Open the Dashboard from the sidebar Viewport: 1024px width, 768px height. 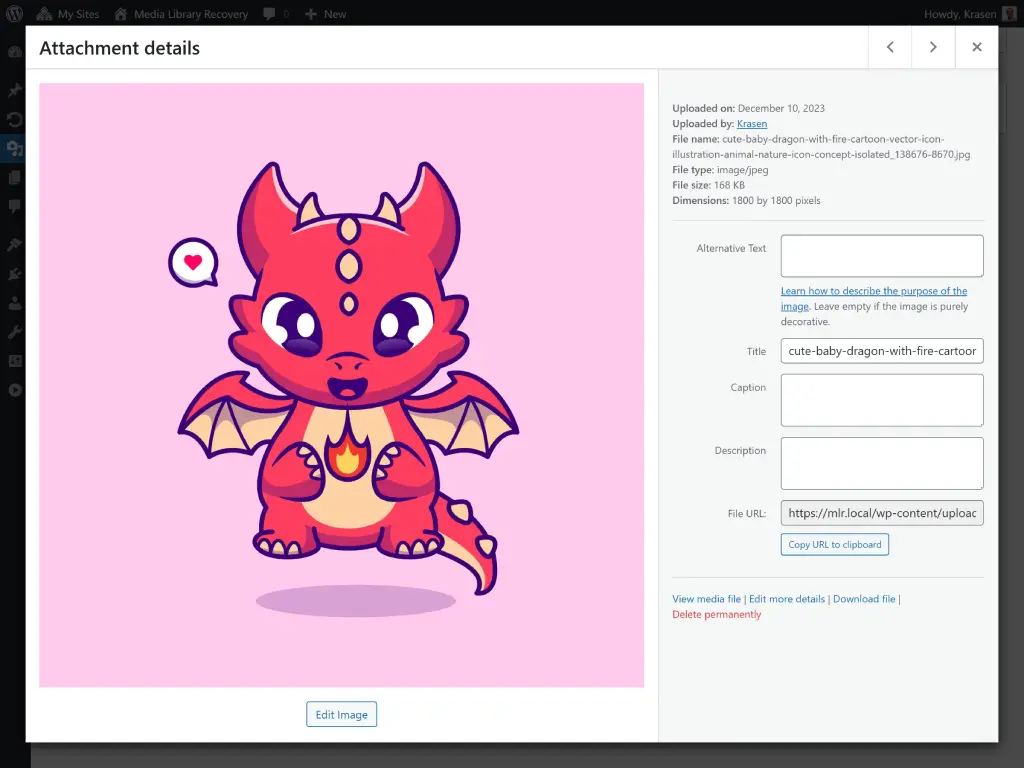[x=14, y=50]
